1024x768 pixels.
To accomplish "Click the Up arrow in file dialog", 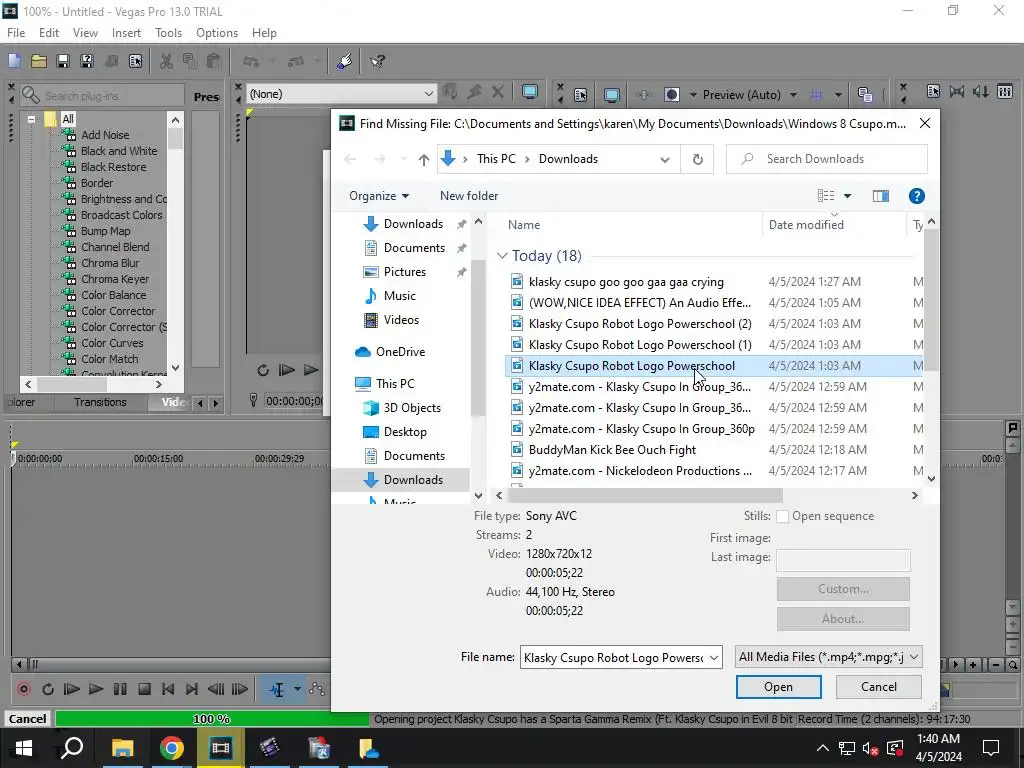I will tap(423, 159).
